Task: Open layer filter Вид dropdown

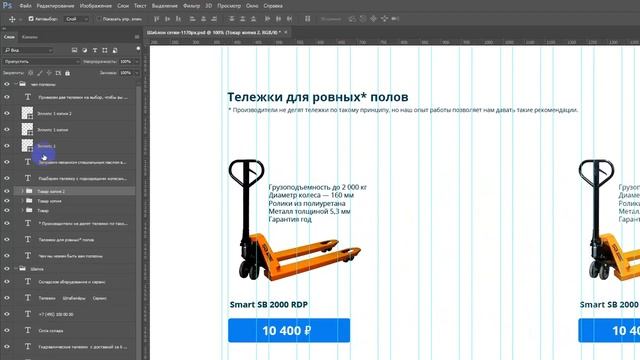Action: (x=28, y=50)
